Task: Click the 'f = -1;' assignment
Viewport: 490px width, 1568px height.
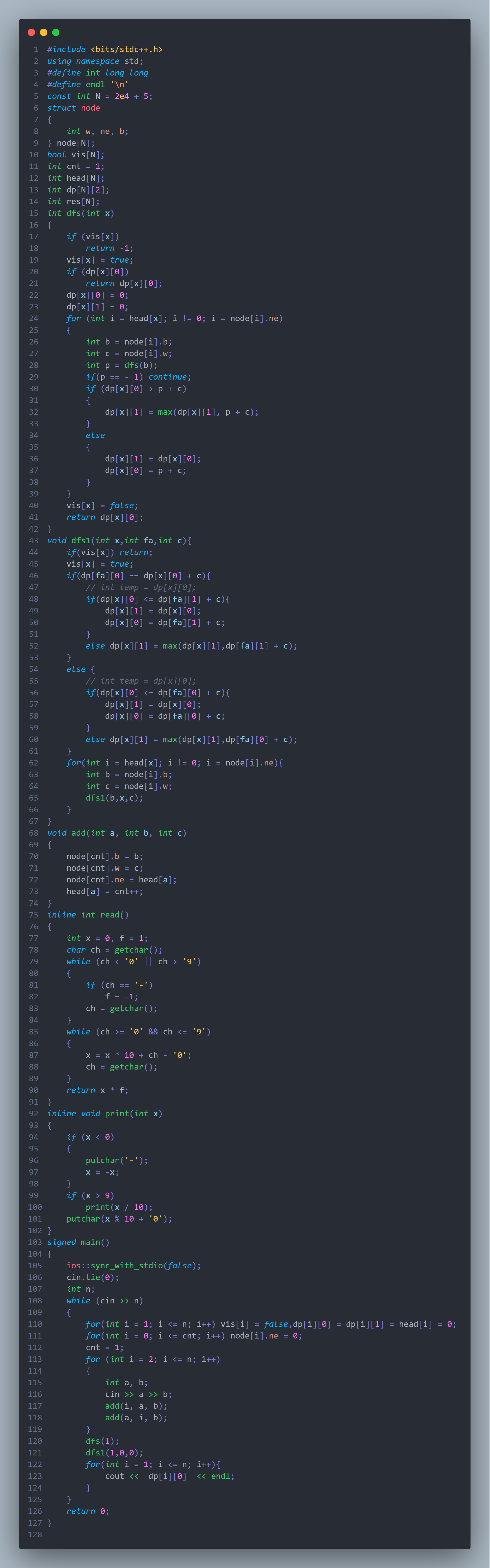Action: (x=122, y=996)
